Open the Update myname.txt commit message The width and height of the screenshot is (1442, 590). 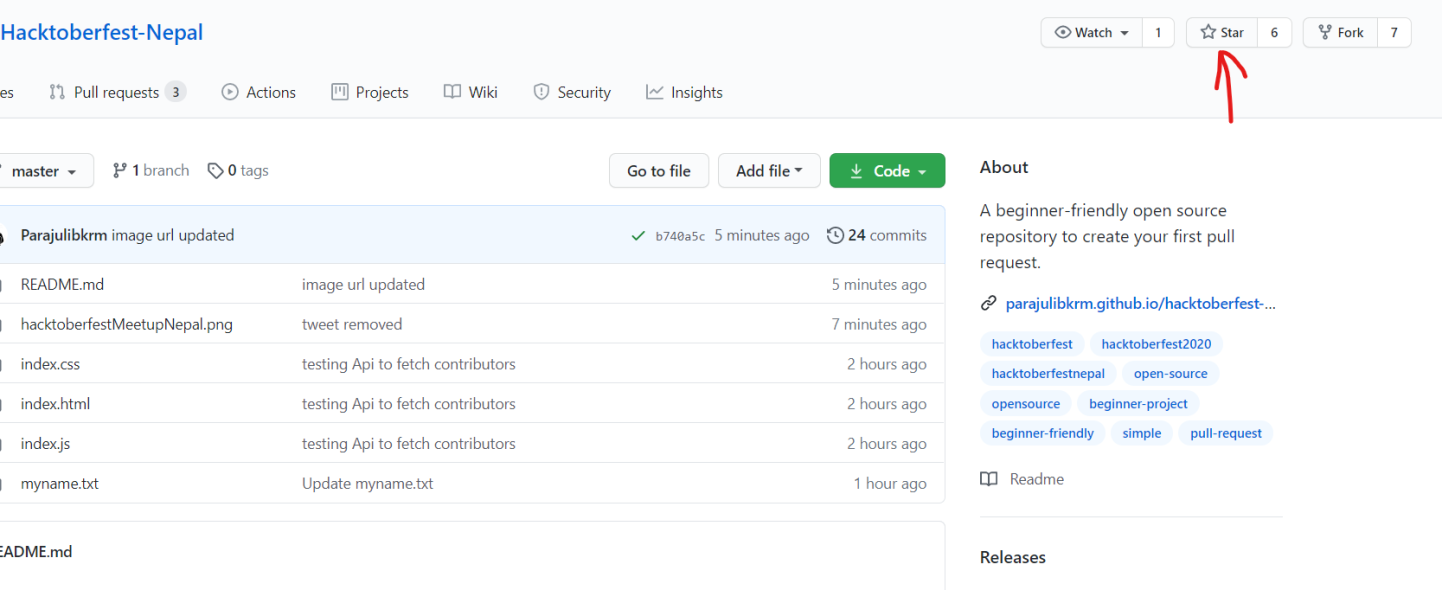click(x=368, y=484)
